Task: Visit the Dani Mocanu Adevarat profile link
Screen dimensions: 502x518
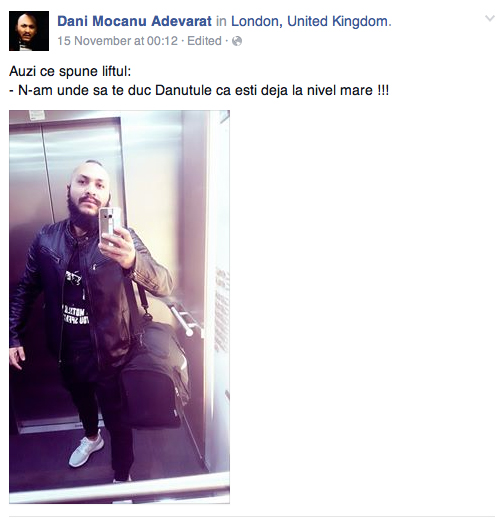Action: pos(134,21)
